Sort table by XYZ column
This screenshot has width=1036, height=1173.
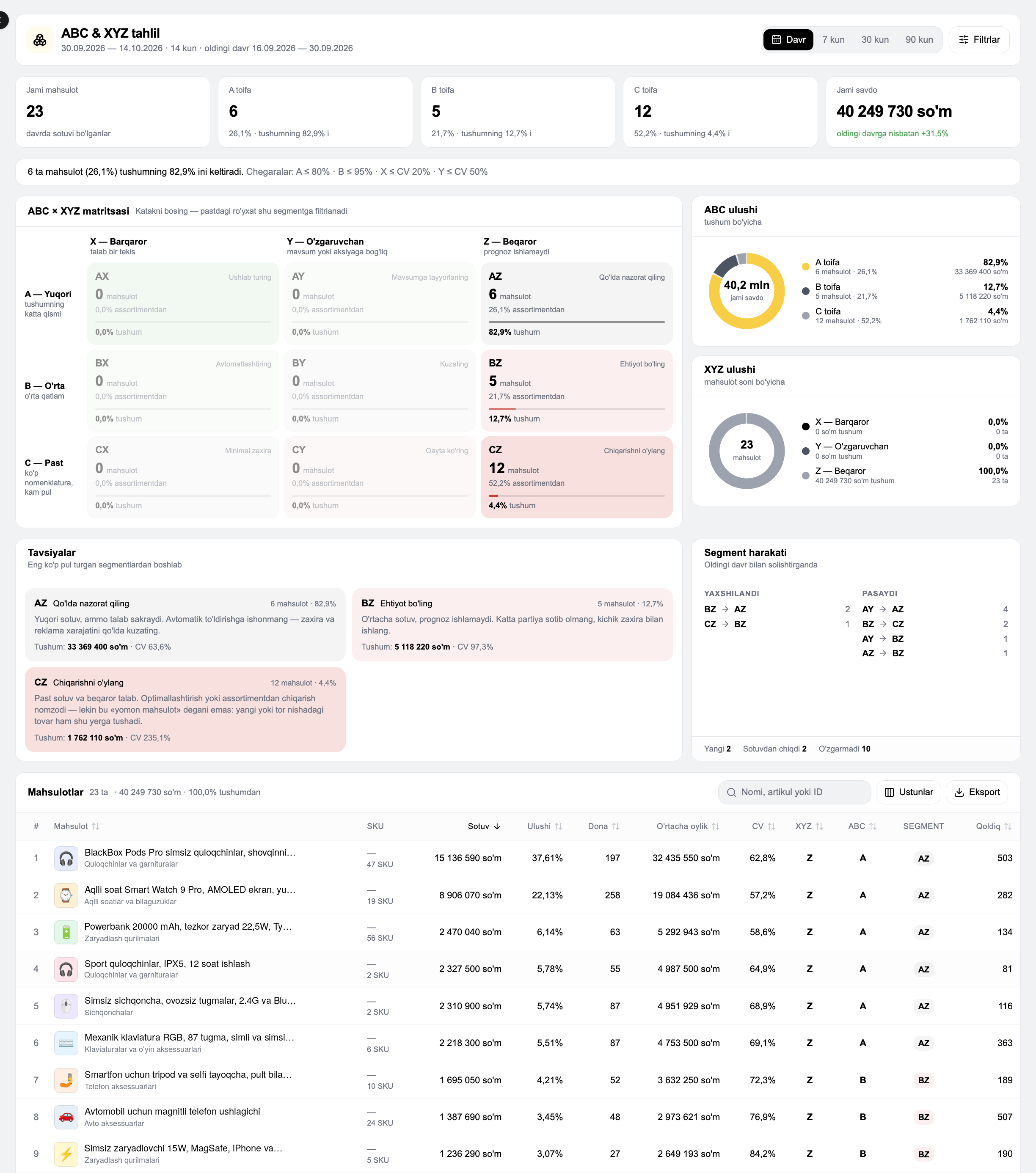tap(809, 826)
